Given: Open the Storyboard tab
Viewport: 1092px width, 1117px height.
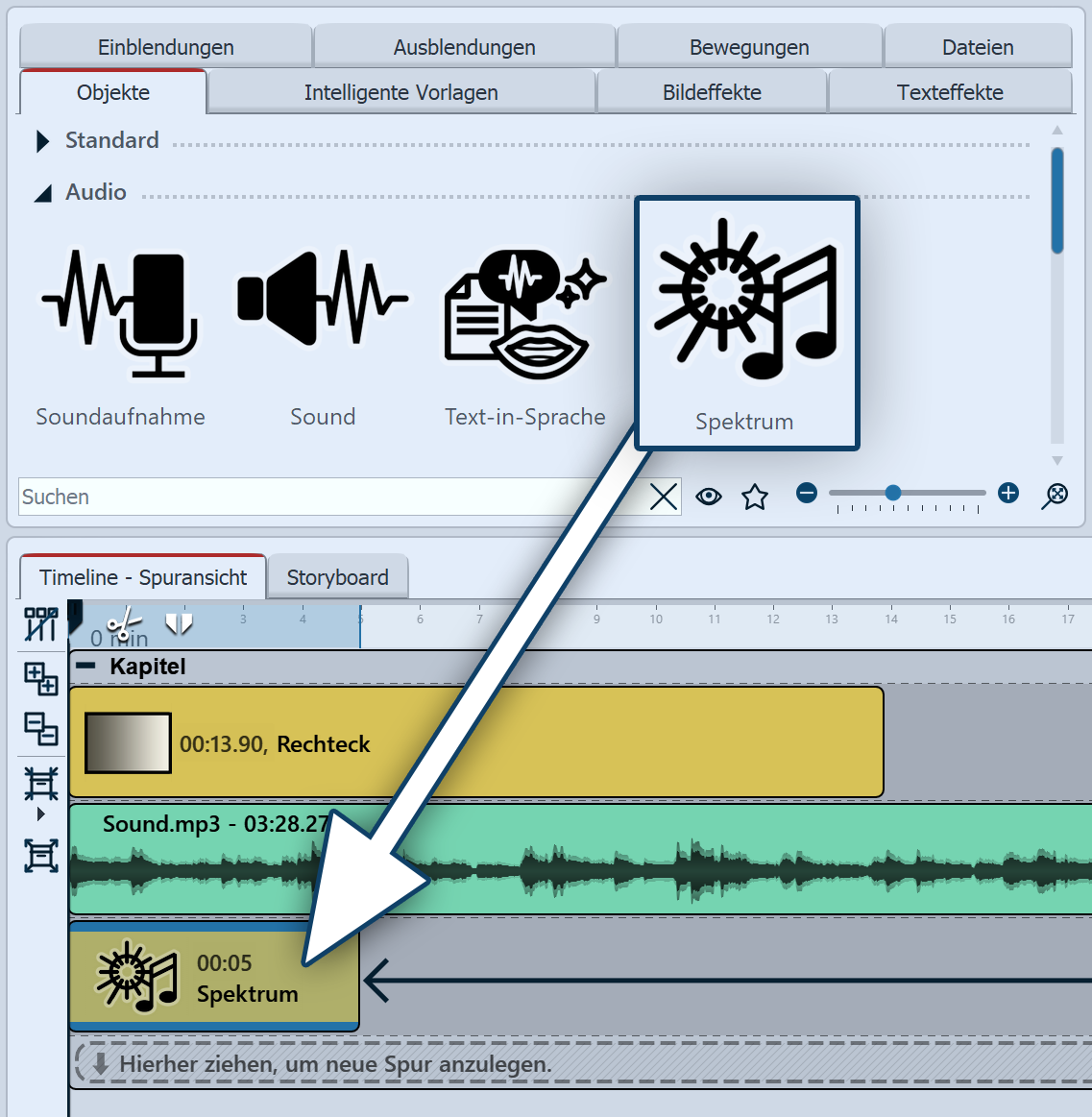Looking at the screenshot, I should [x=337, y=577].
